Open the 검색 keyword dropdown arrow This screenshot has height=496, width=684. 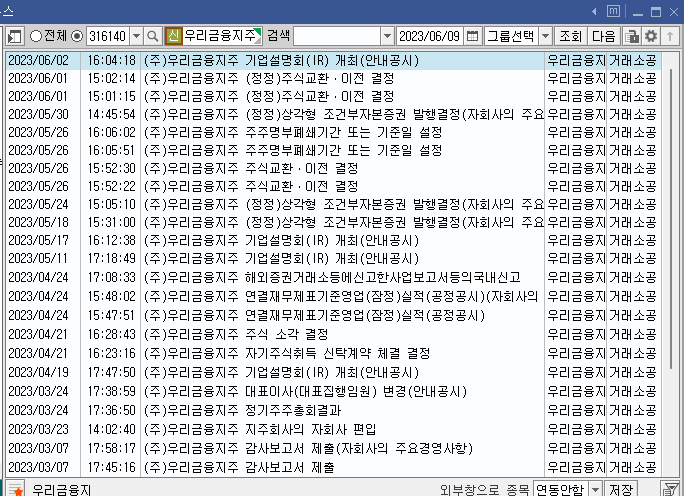(387, 36)
